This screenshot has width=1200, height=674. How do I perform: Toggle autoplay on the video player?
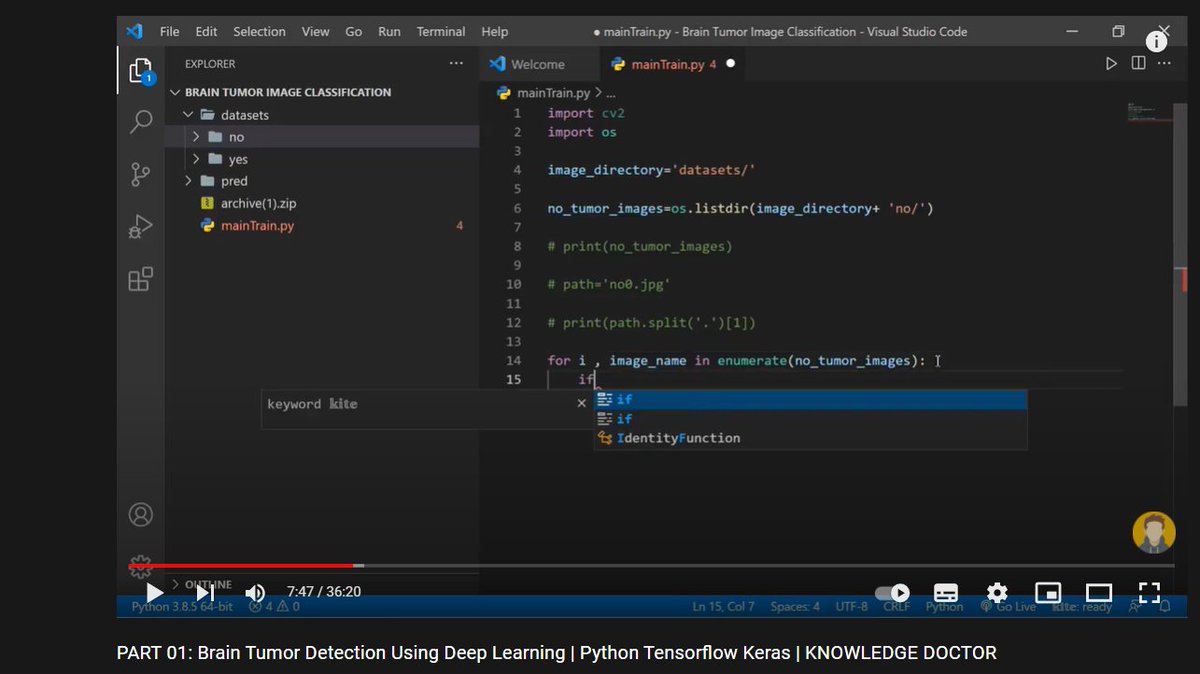891,592
